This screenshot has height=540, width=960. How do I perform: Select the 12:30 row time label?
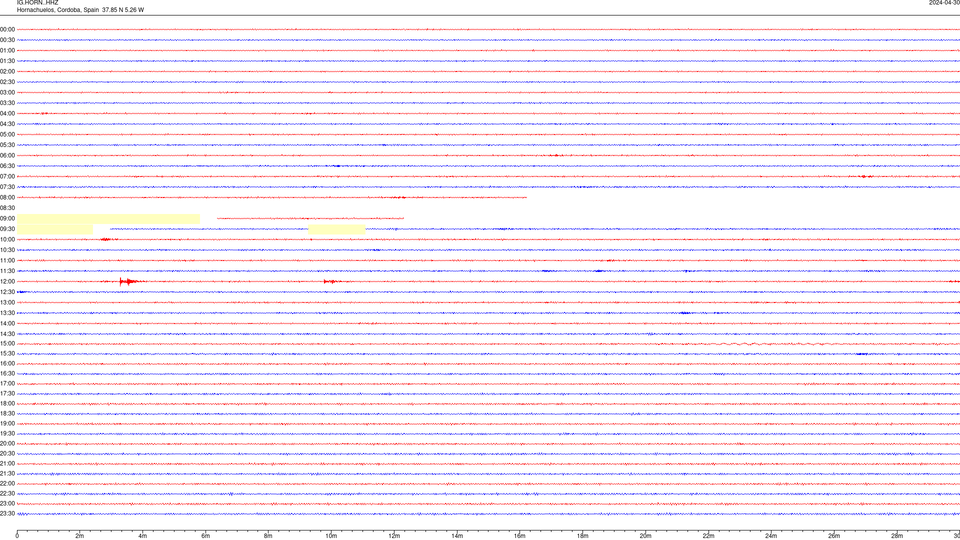tap(7, 292)
